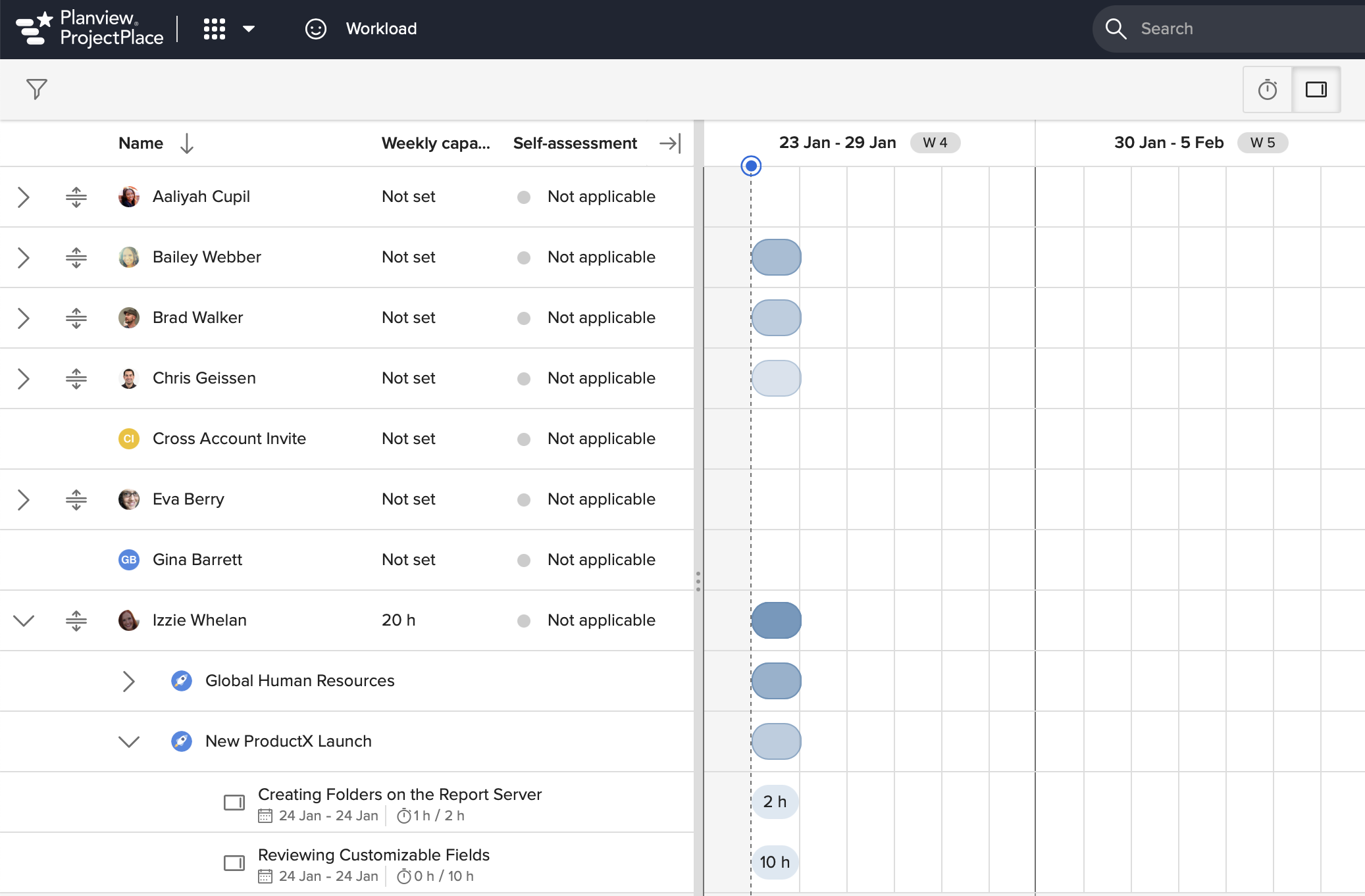Select the stopwatch time view icon
The height and width of the screenshot is (896, 1365).
click(1268, 89)
